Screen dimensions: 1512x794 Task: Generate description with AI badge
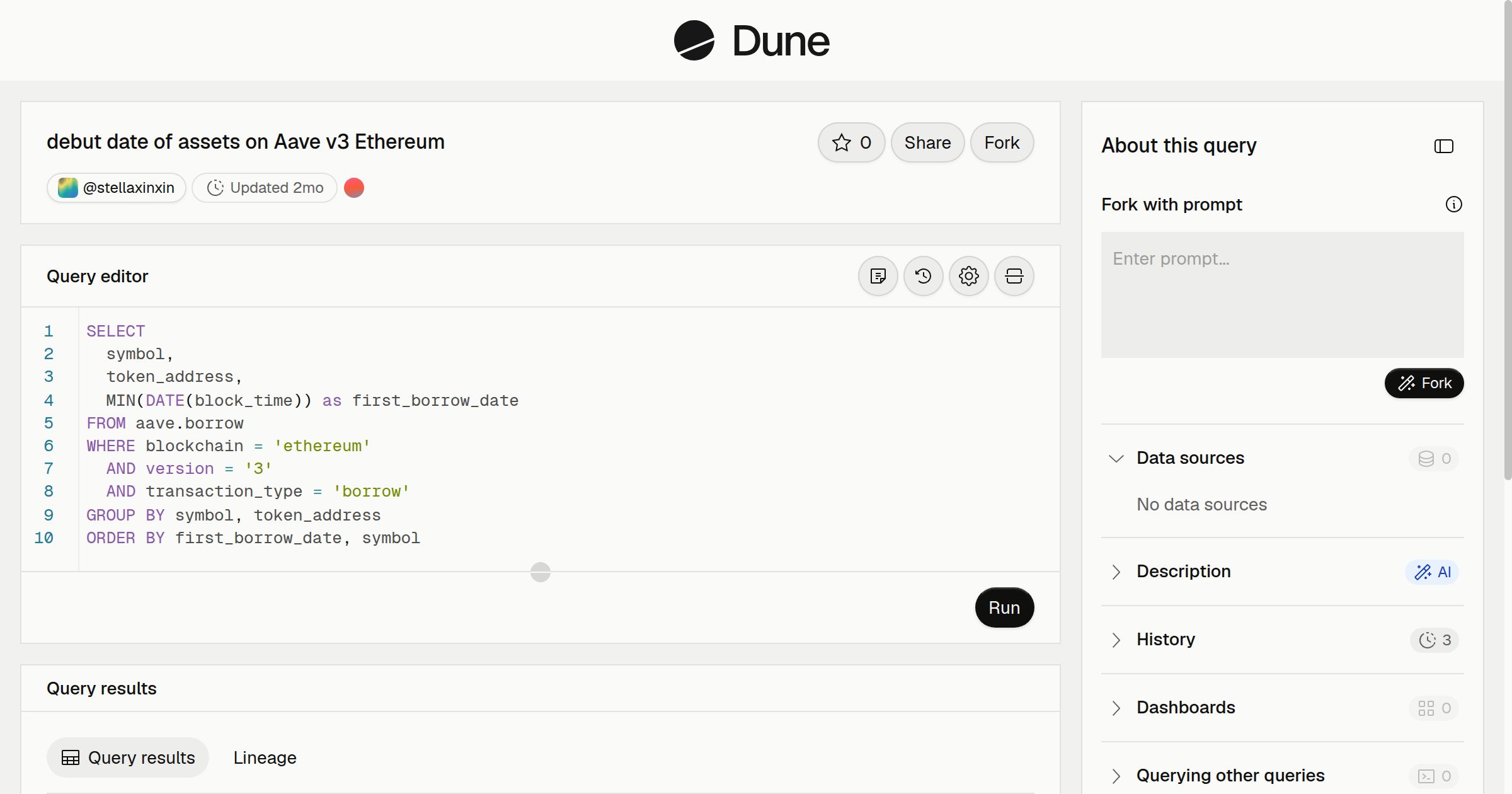1432,572
